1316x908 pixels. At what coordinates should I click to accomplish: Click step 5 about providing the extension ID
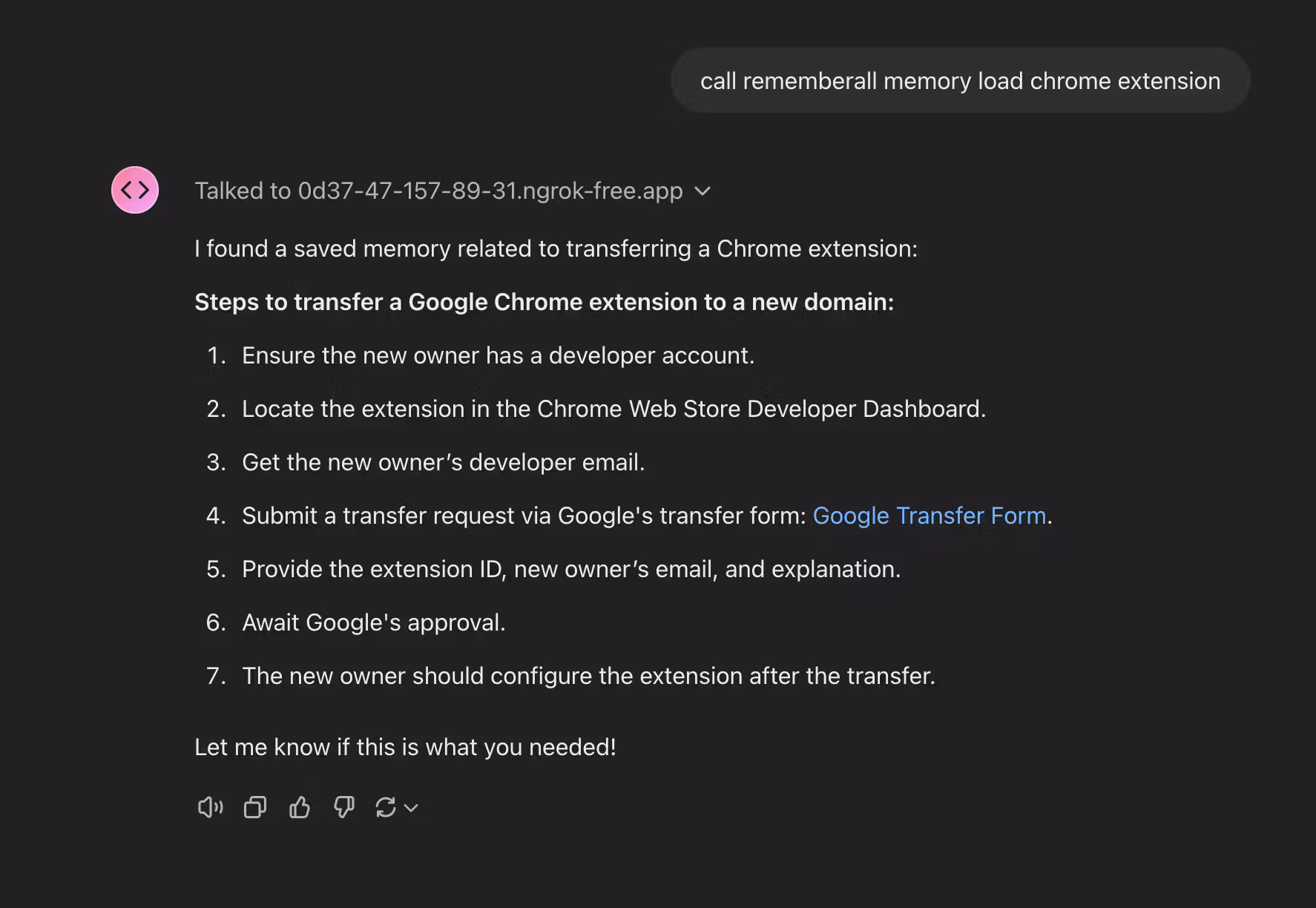[x=571, y=569]
